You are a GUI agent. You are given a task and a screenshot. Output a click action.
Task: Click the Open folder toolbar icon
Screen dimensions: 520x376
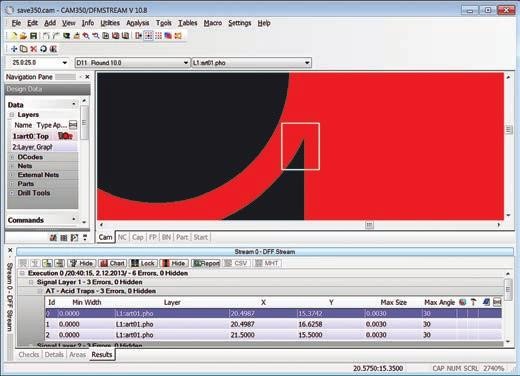(x=23, y=36)
